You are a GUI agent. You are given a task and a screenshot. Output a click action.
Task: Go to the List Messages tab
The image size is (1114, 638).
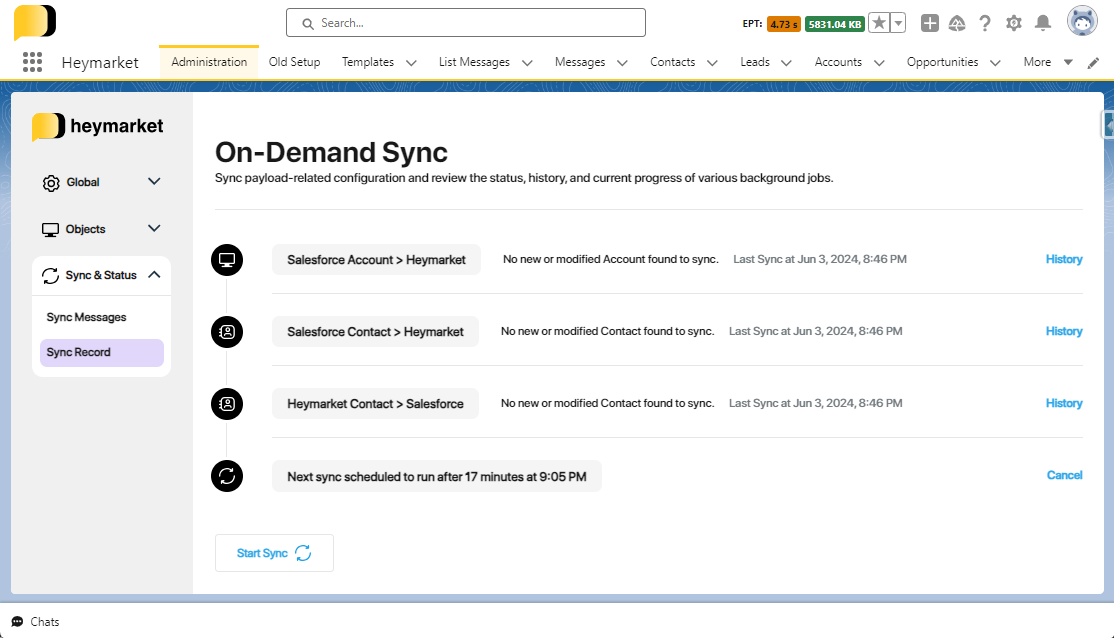474,62
